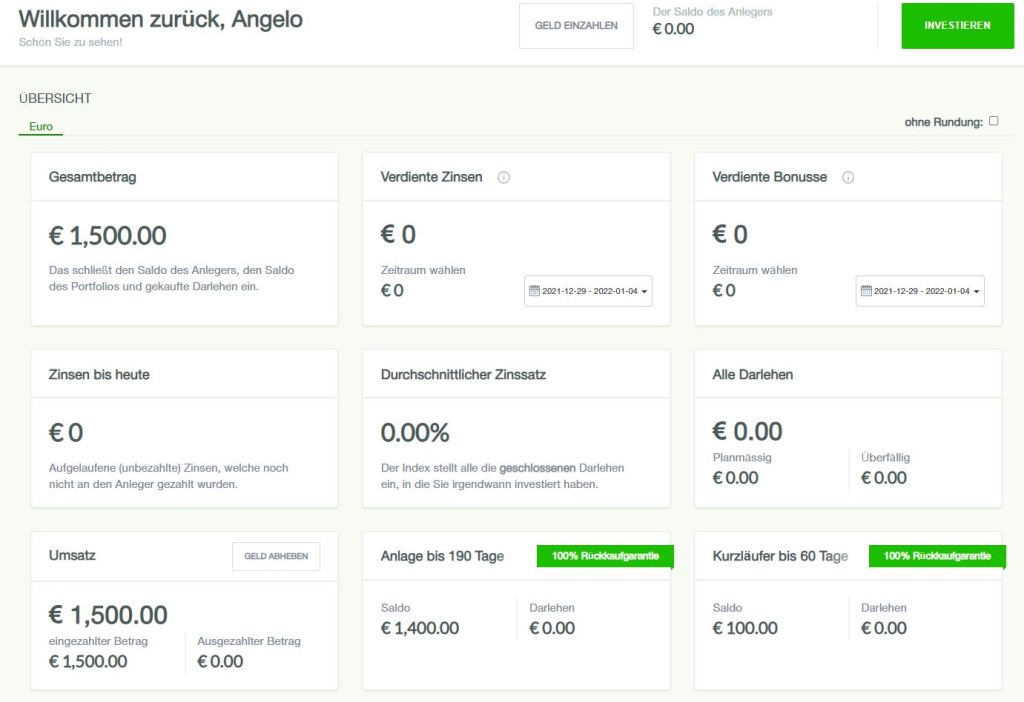The width and height of the screenshot is (1024, 702).
Task: Click the Gesamtbetrag amount € 1,500.00
Action: pyautogui.click(x=108, y=236)
